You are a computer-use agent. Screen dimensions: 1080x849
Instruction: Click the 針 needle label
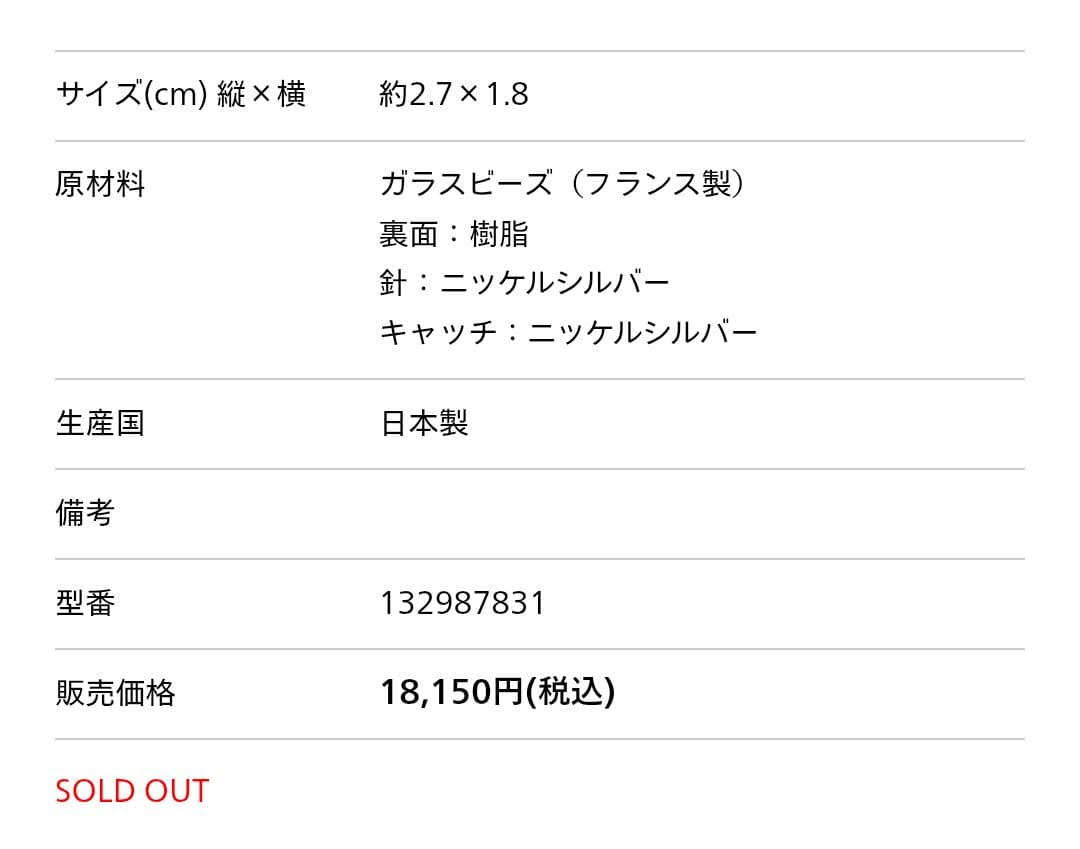click(393, 283)
